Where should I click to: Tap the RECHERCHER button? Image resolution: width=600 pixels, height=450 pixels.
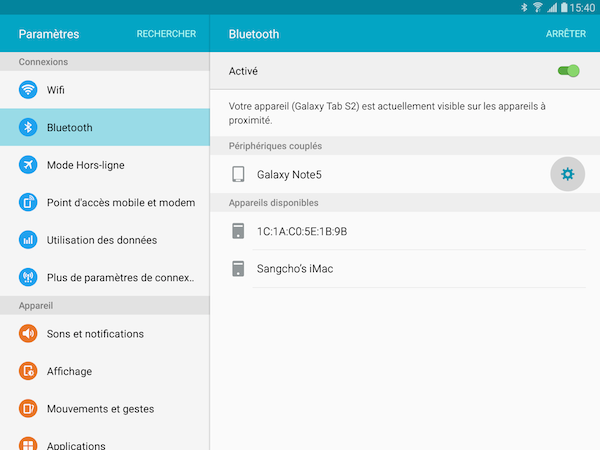pos(166,34)
